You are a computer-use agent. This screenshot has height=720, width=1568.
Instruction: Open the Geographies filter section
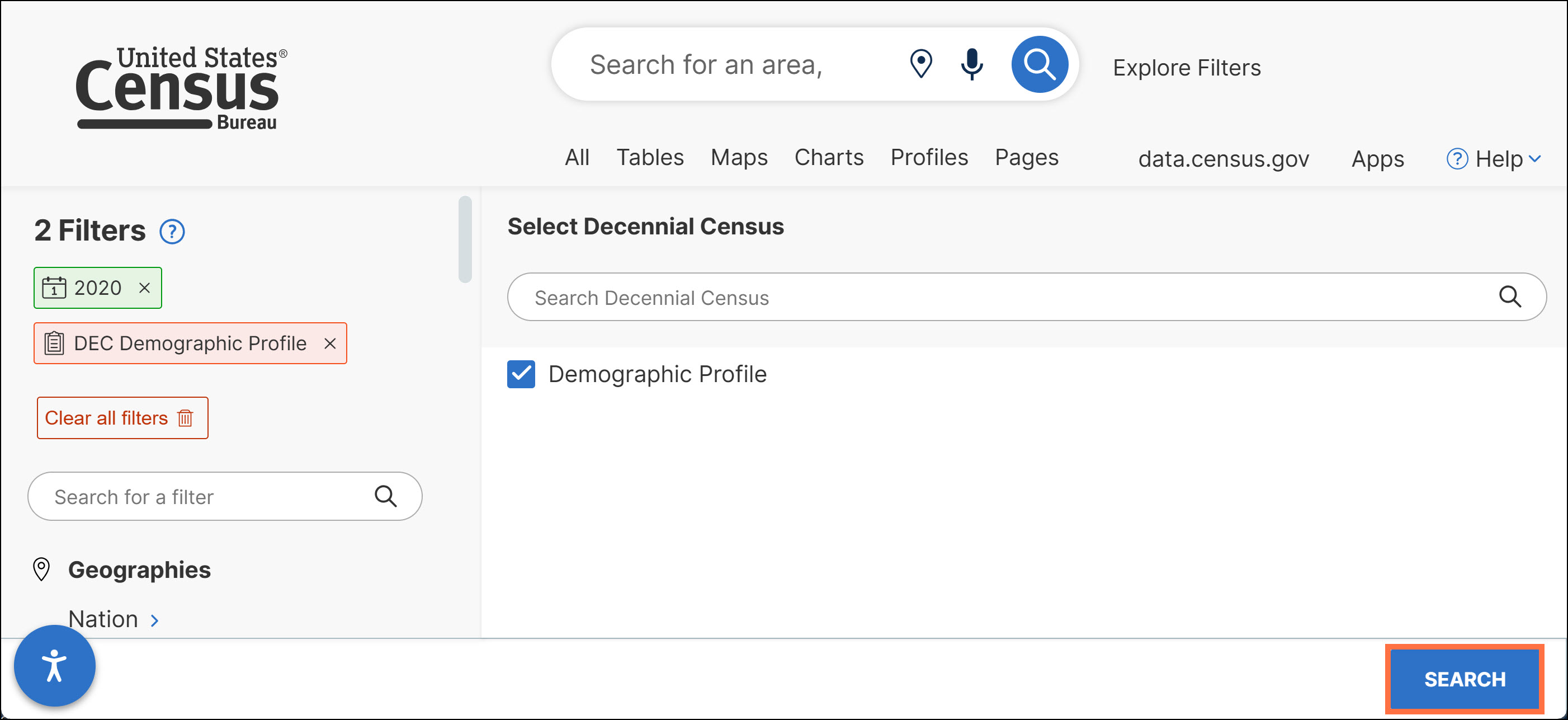(139, 570)
